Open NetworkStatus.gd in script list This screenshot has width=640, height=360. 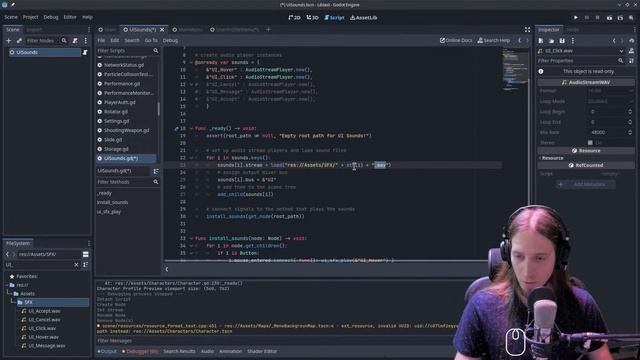pyautogui.click(x=124, y=65)
